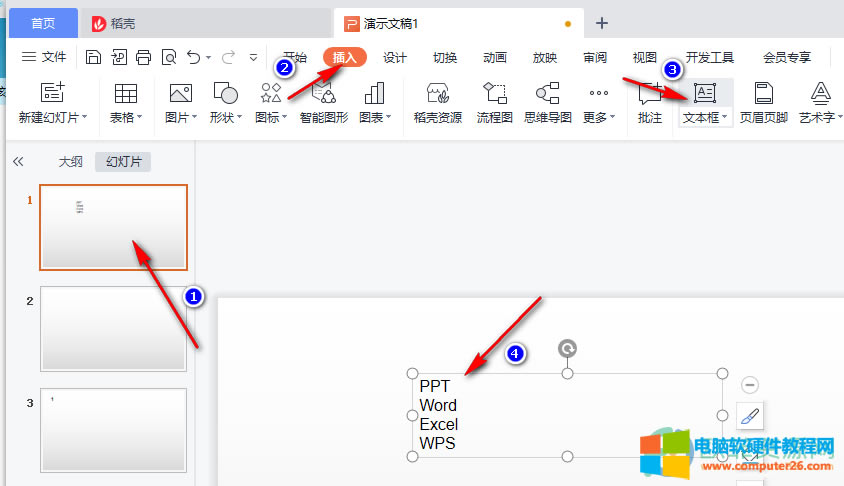Open Header and Footer tool
Image resolution: width=844 pixels, height=486 pixels.
coord(764,94)
